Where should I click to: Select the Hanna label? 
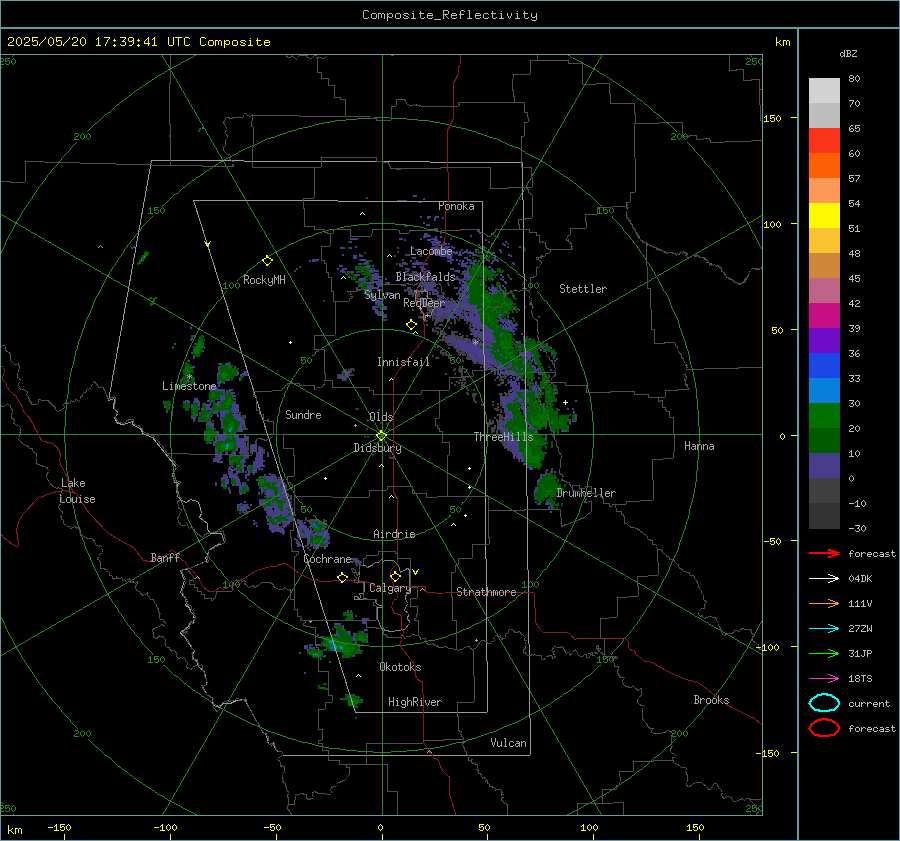(x=699, y=446)
